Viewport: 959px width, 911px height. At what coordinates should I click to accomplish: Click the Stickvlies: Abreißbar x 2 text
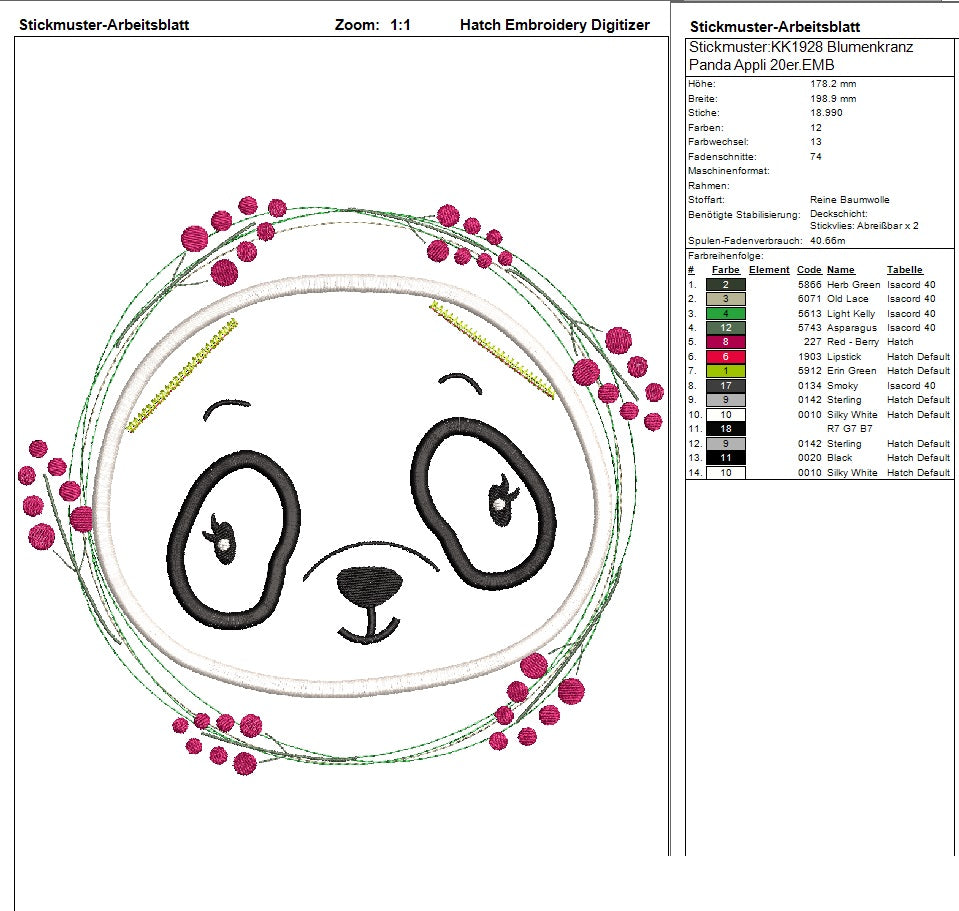pyautogui.click(x=864, y=226)
